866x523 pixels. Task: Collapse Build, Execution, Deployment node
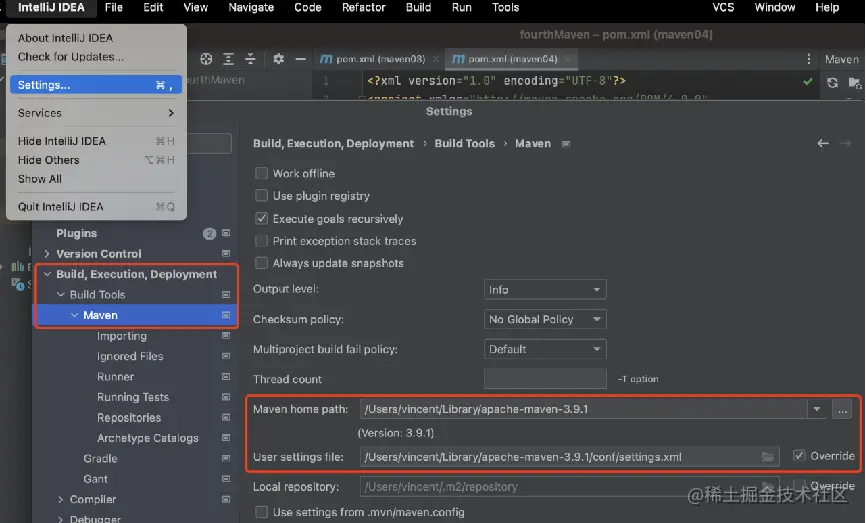[x=47, y=274]
